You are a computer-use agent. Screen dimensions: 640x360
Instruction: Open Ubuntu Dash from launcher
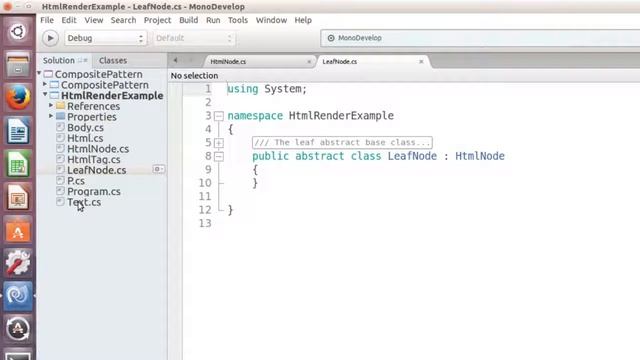point(18,31)
